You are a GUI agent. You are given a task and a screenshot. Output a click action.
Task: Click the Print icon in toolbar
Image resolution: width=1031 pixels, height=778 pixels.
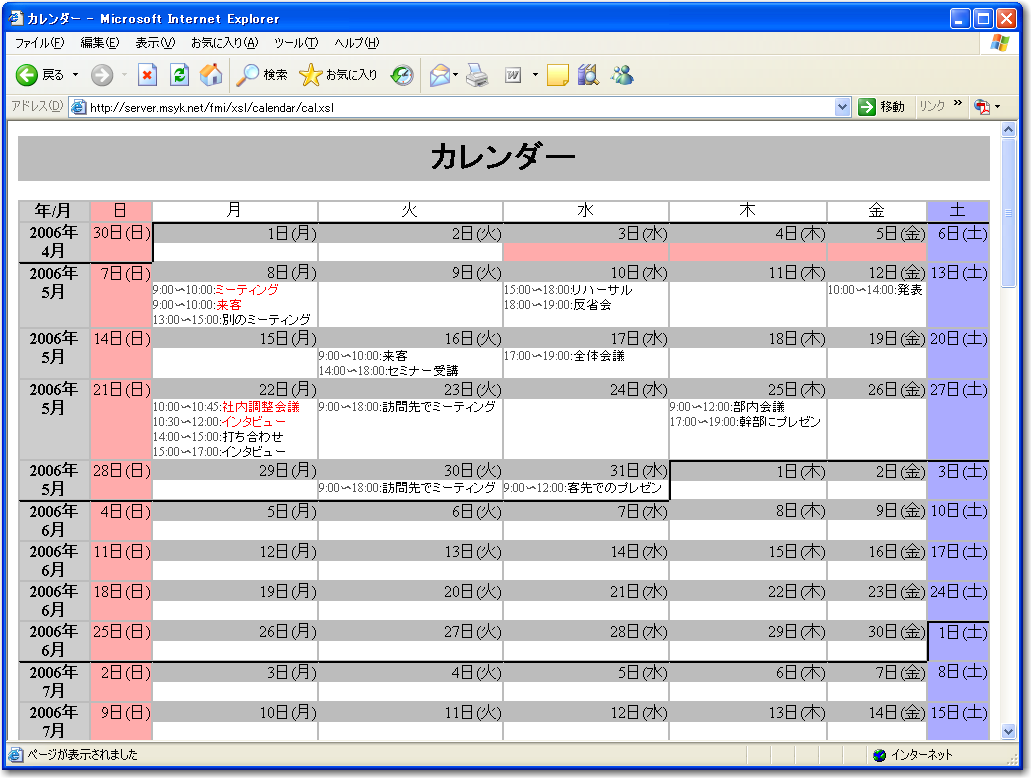pos(477,75)
